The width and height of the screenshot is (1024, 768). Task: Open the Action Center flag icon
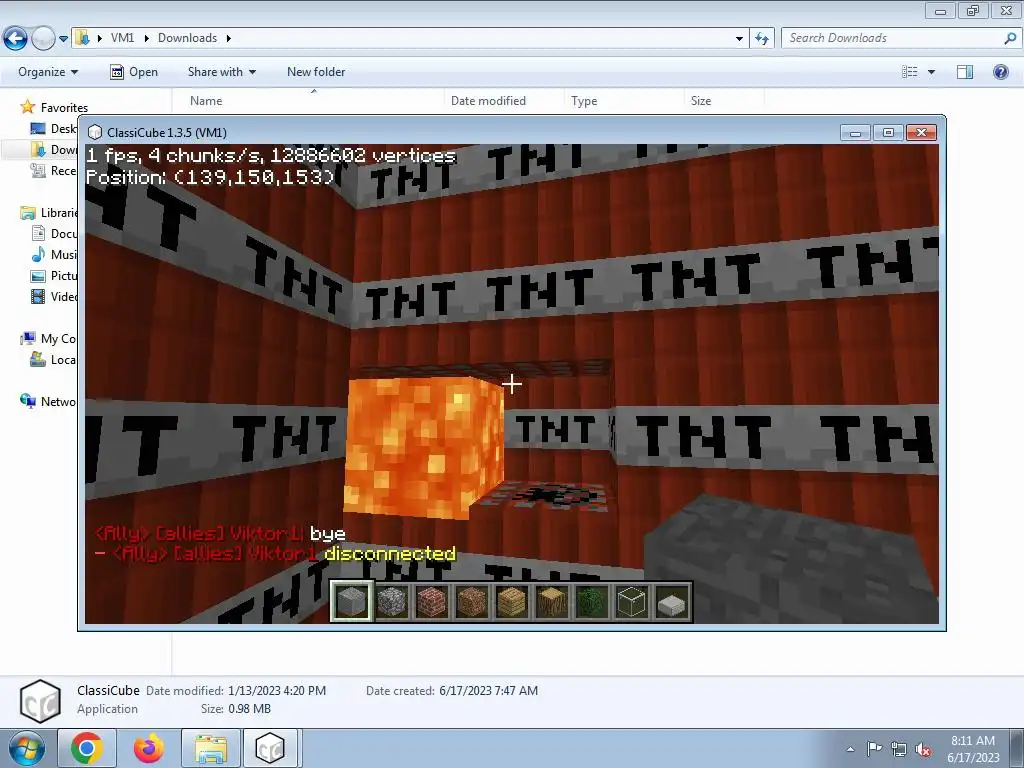[x=874, y=749]
